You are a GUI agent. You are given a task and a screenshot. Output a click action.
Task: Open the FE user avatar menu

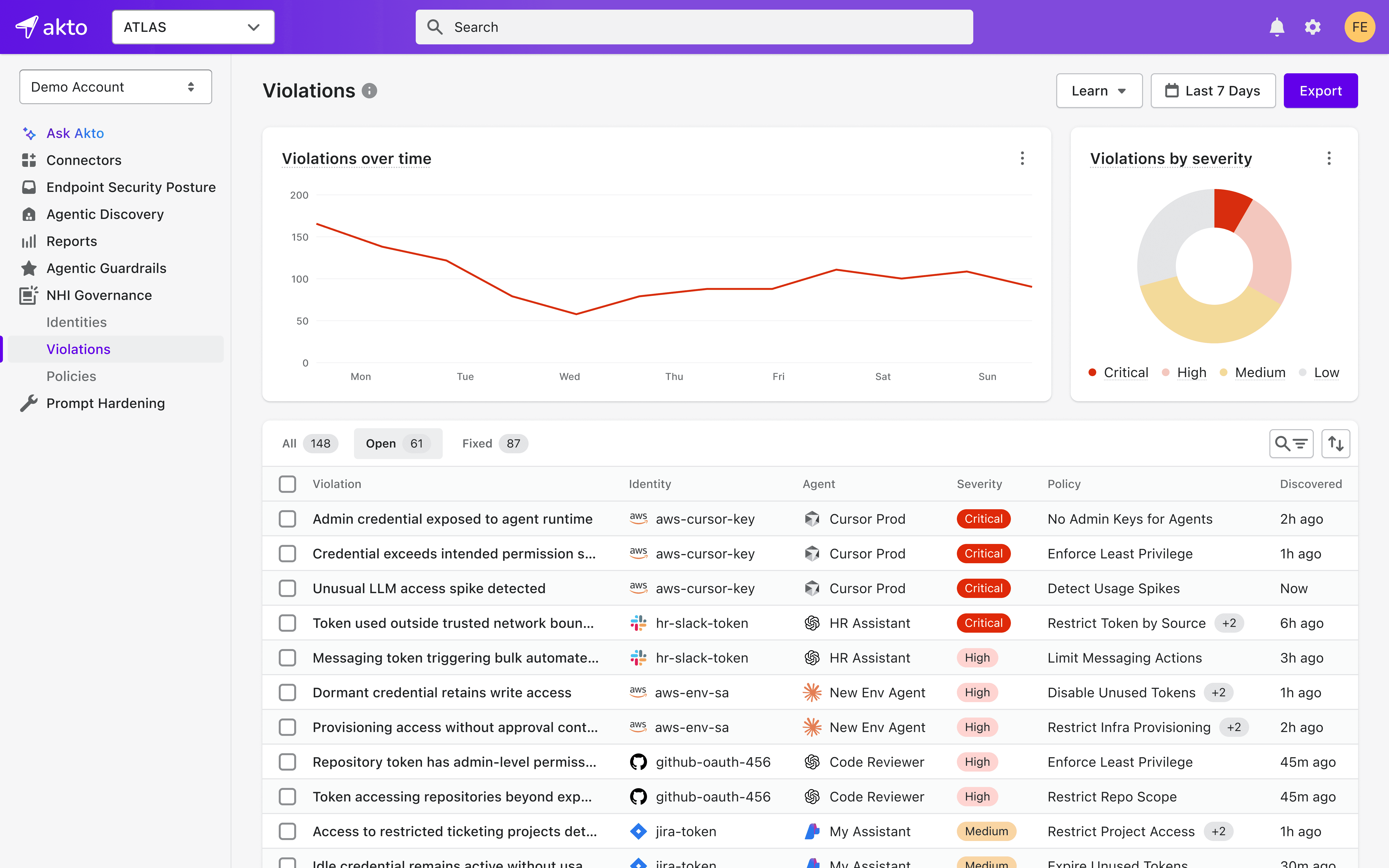tap(1360, 27)
